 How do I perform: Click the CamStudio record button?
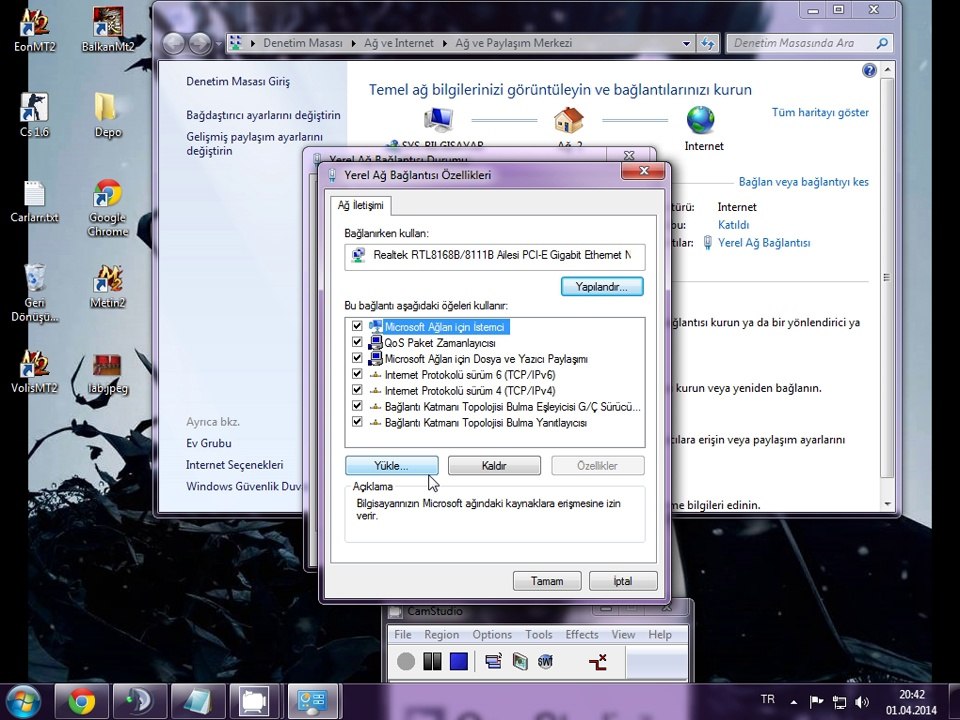tap(405, 661)
